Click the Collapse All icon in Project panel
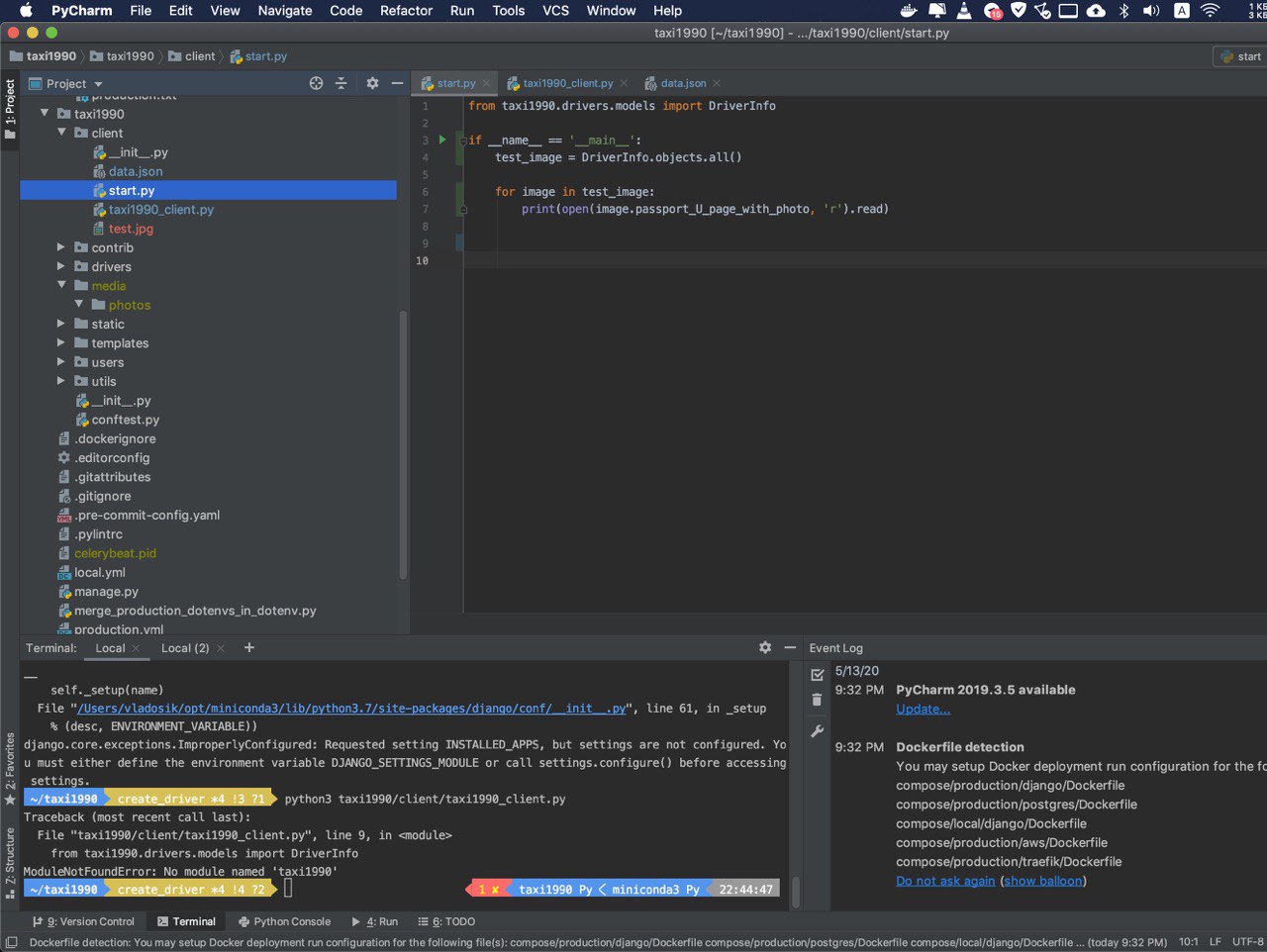Image resolution: width=1267 pixels, height=952 pixels. [341, 83]
